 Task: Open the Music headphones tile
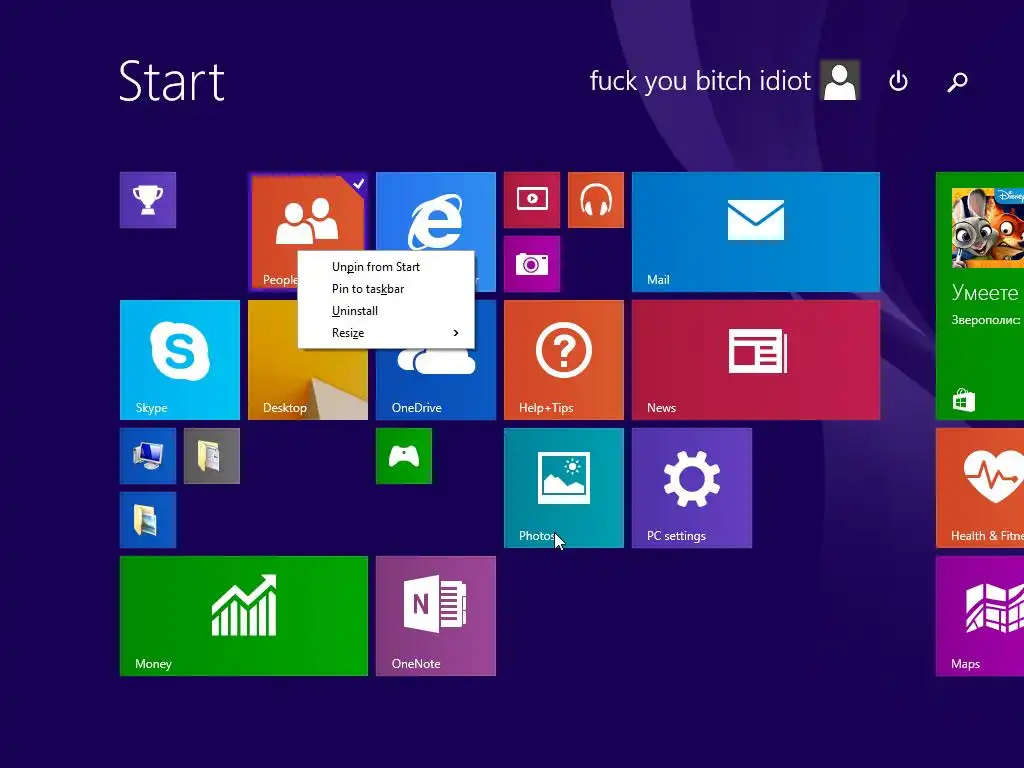point(596,200)
